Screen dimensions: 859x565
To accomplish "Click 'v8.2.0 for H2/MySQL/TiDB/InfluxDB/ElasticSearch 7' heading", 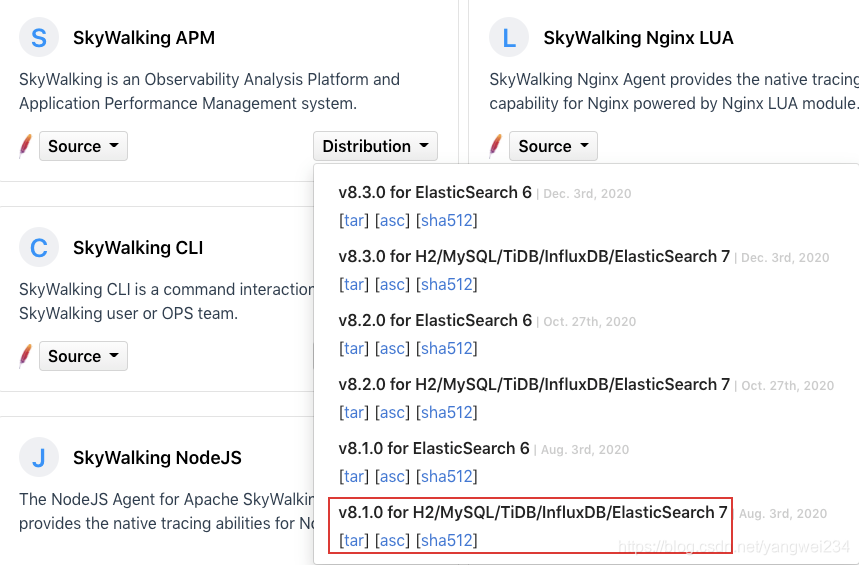I will 534,385.
